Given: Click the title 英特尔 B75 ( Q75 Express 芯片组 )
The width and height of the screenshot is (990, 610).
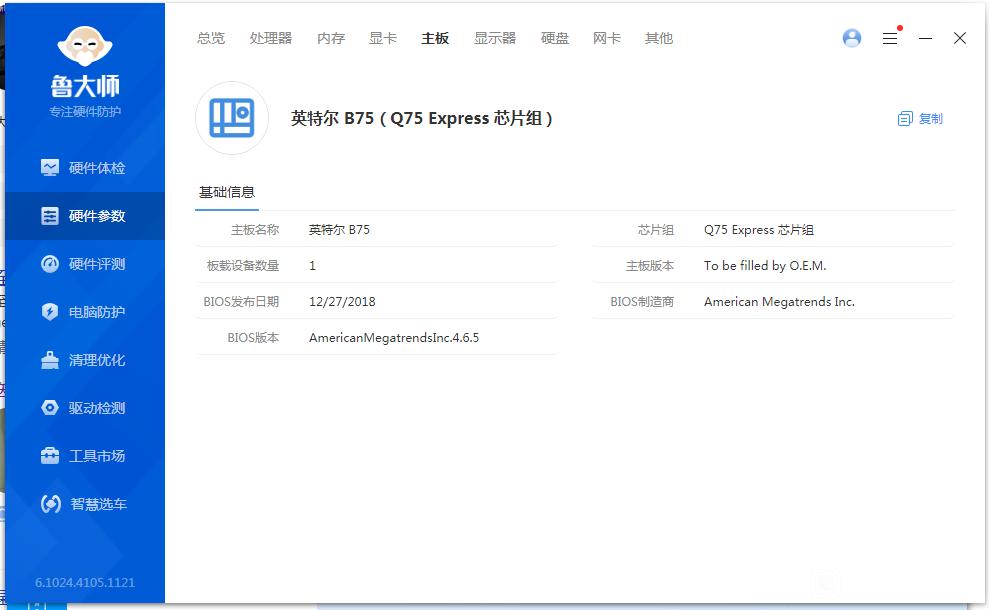Looking at the screenshot, I should (x=422, y=119).
